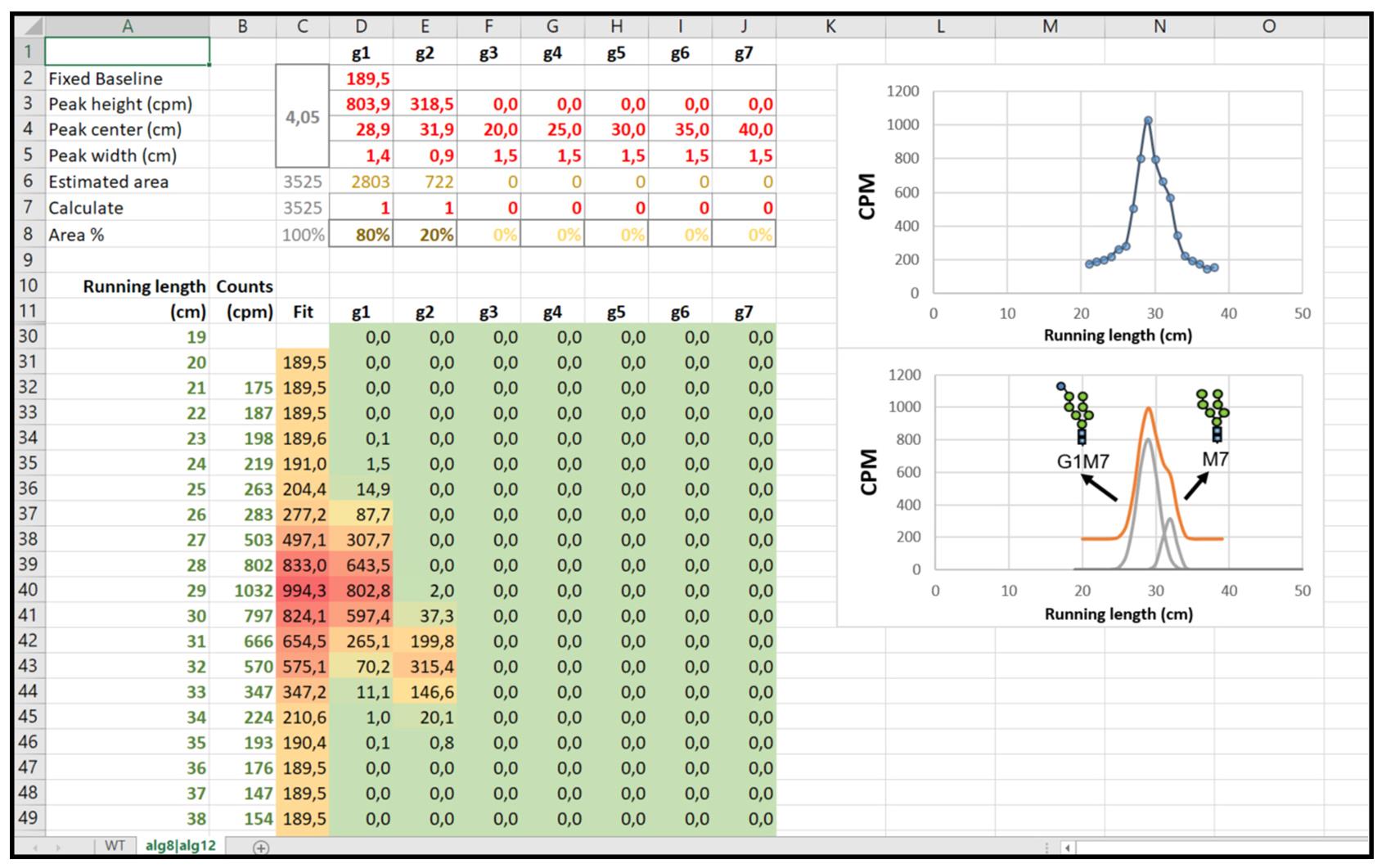Select row 1 header

point(29,52)
